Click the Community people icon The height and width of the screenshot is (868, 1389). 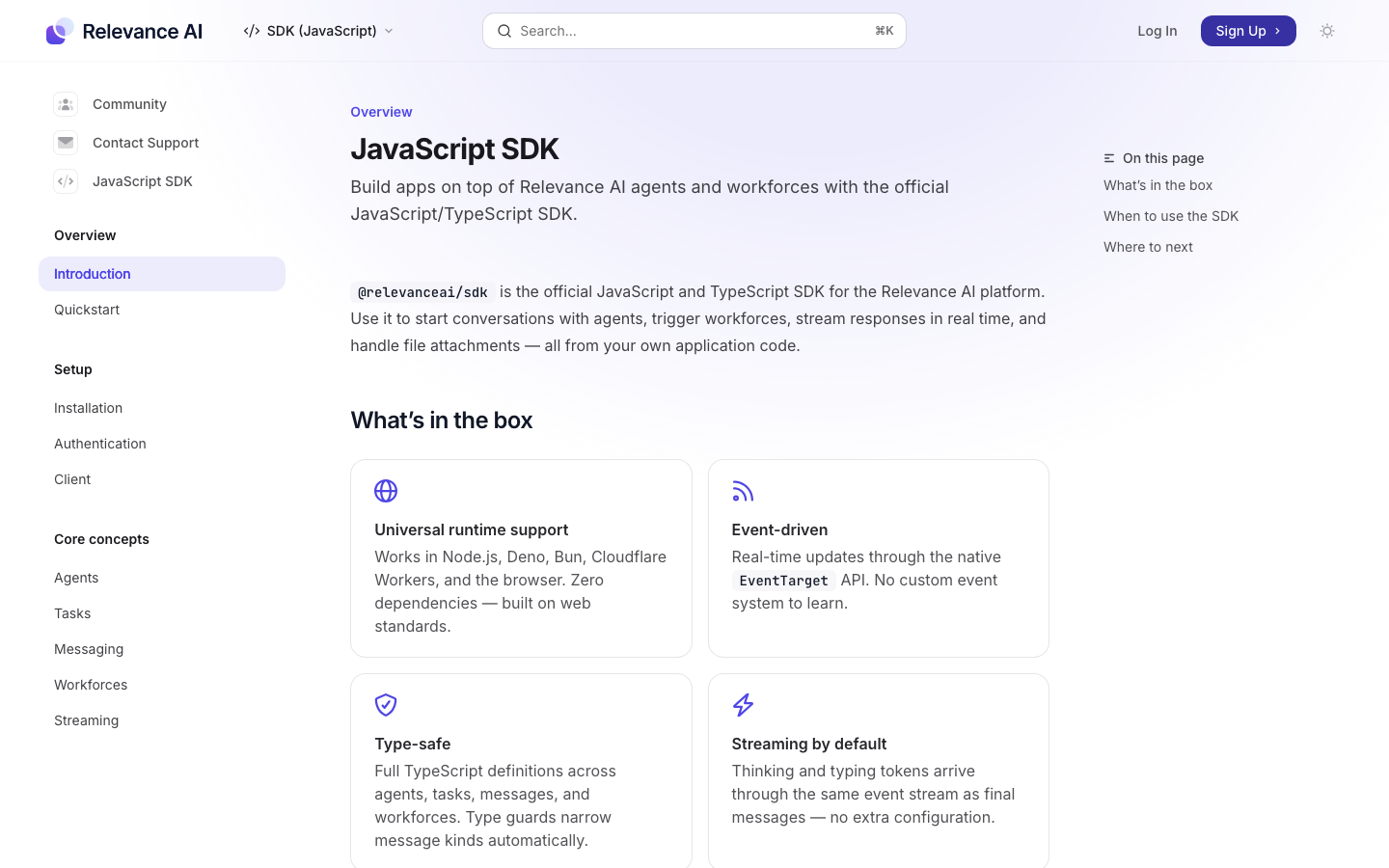click(x=66, y=104)
